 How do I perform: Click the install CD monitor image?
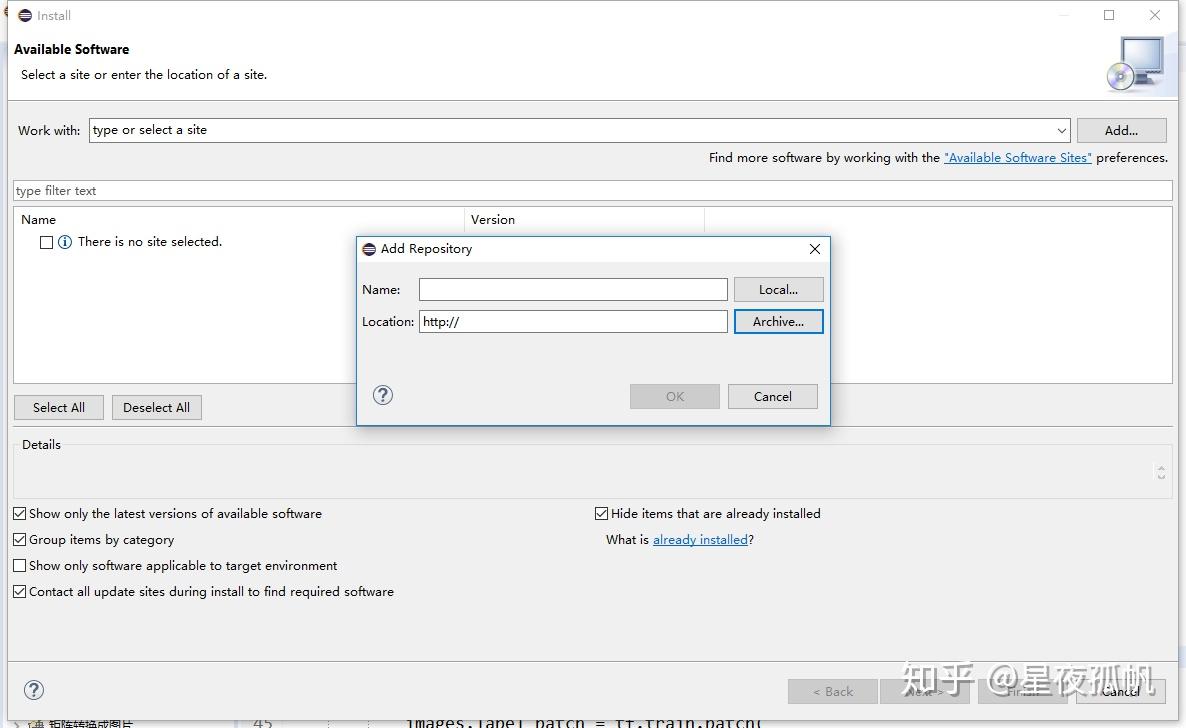tap(1136, 64)
